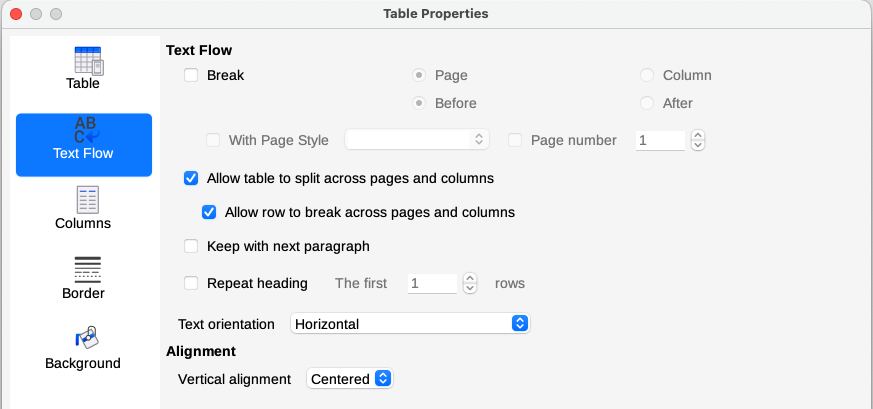The width and height of the screenshot is (873, 409).
Task: Open the Table tab icon
Action: [x=89, y=61]
